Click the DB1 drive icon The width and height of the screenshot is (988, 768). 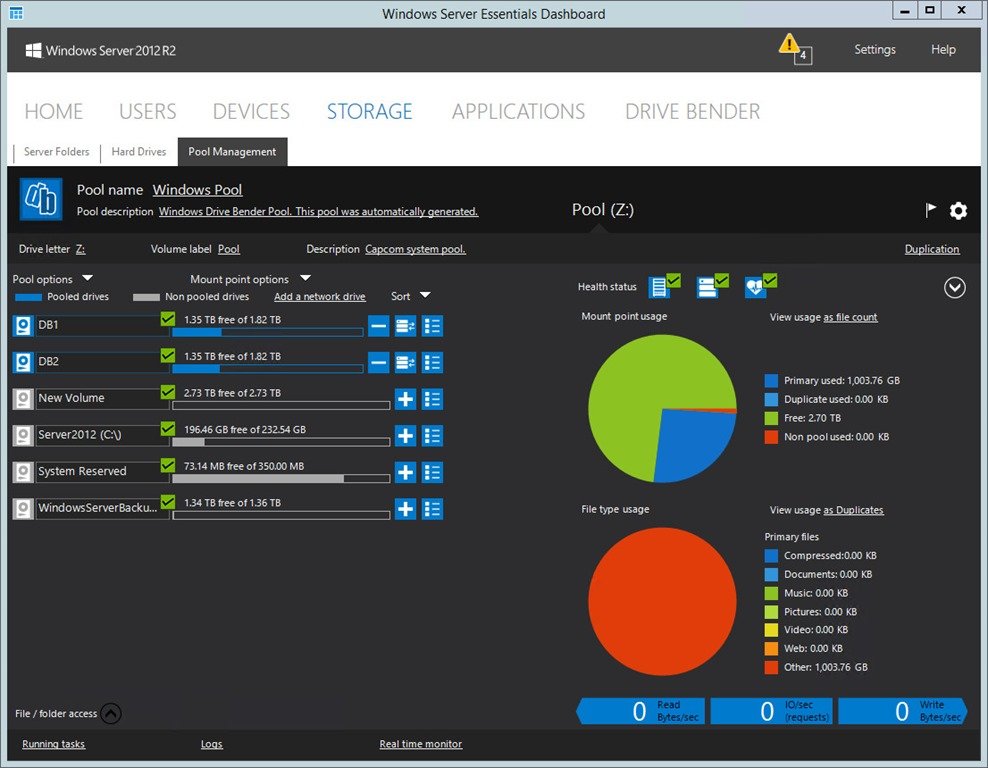click(x=23, y=326)
